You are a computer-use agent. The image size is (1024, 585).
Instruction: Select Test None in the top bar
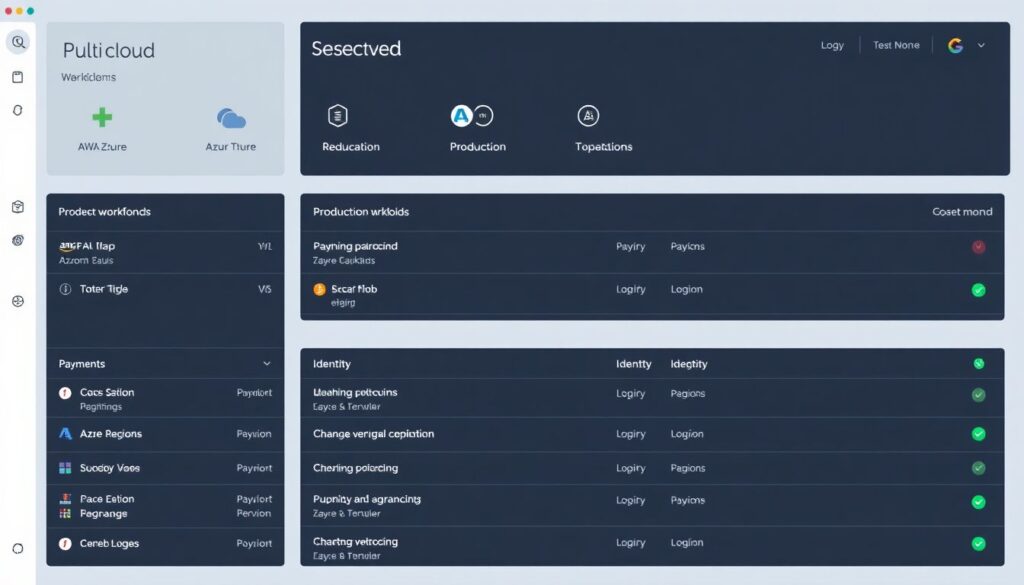coord(895,45)
